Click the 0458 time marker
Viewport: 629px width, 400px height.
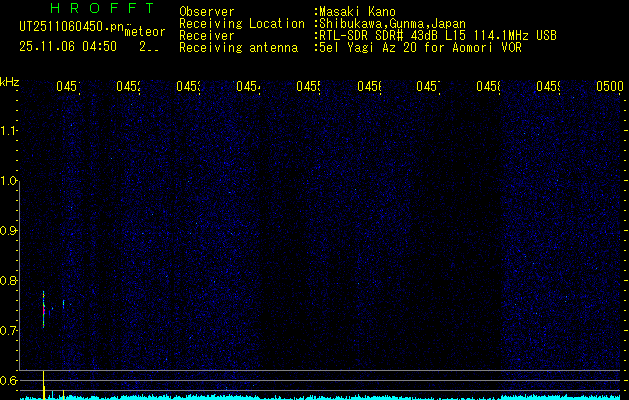point(488,86)
